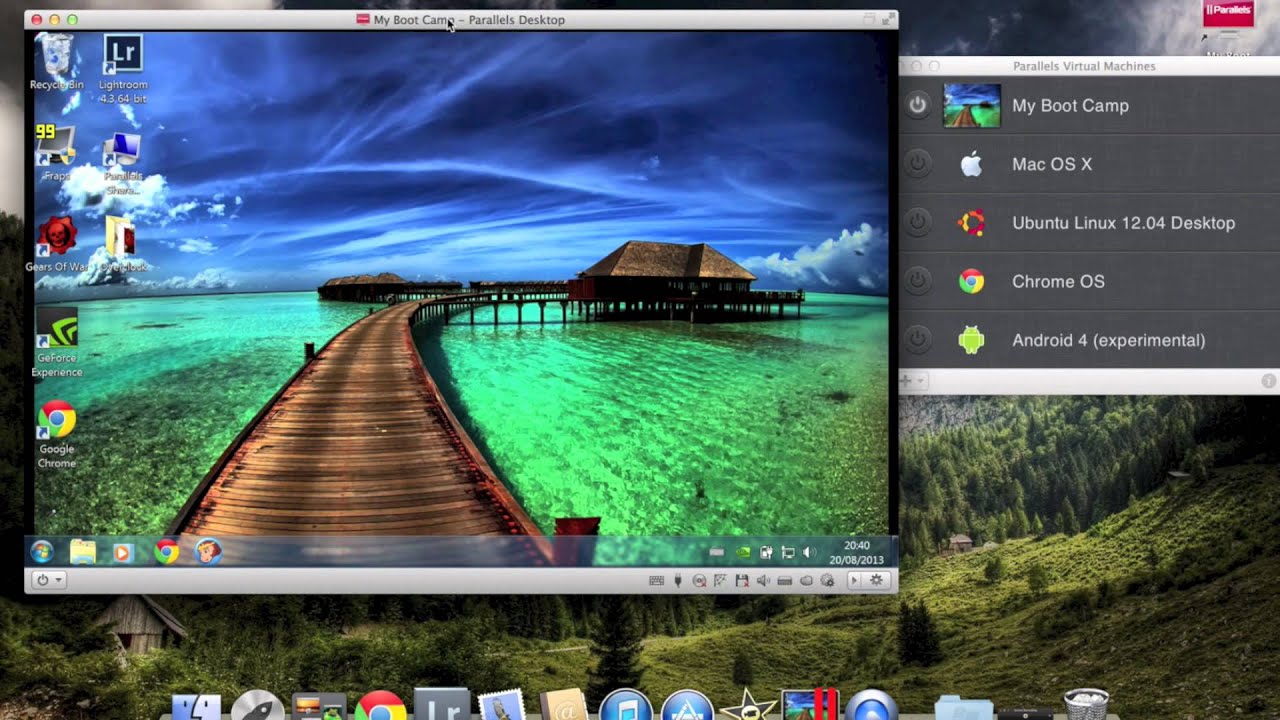
Task: Open the Mail stamp icon in the dock
Action: coord(502,705)
